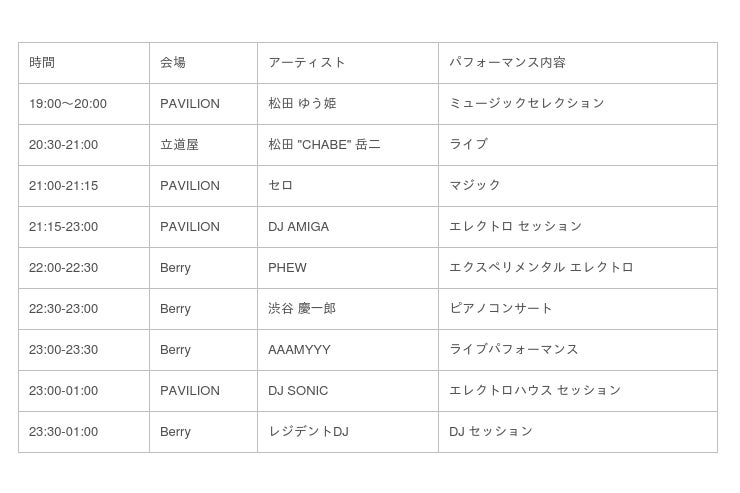Select DJ SONIC in the table
The height and width of the screenshot is (493, 740).
[x=298, y=391]
